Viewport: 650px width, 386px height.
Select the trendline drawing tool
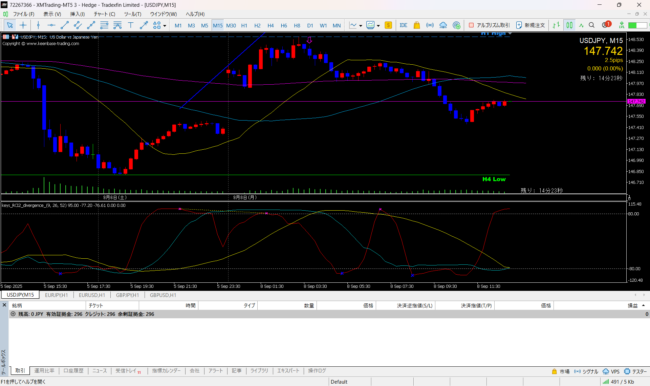tap(64, 25)
